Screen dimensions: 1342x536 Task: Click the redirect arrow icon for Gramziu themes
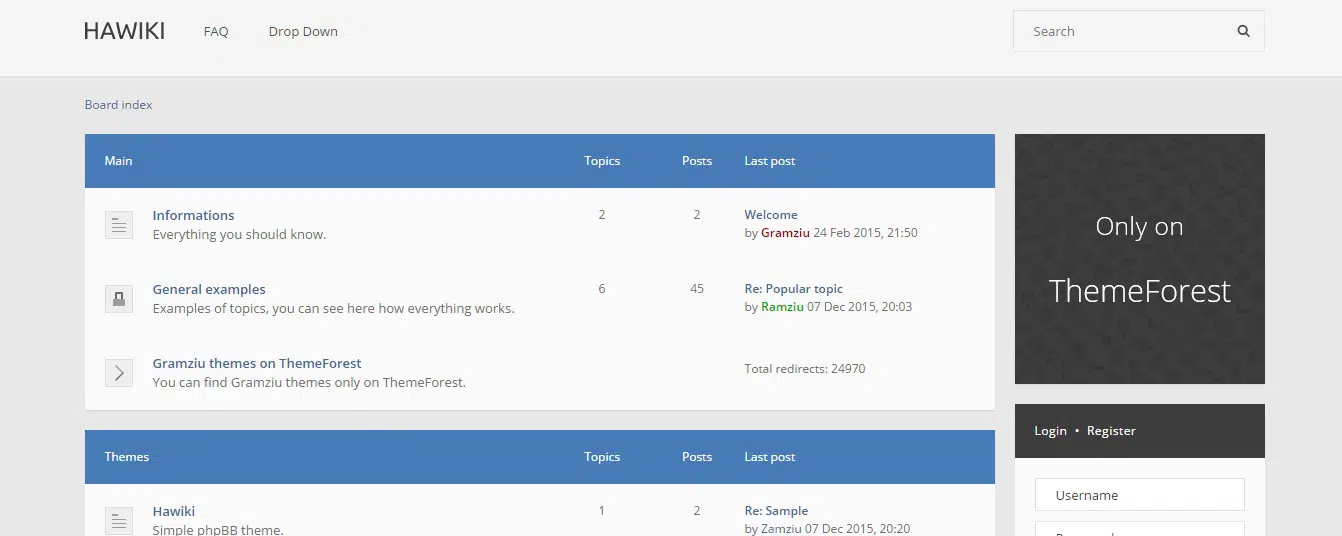119,373
